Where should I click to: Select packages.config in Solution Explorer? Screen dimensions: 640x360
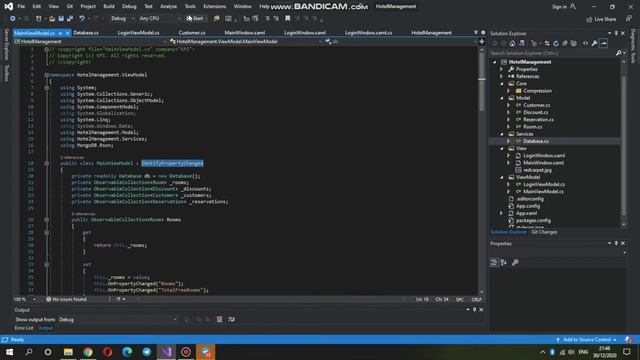(x=533, y=220)
